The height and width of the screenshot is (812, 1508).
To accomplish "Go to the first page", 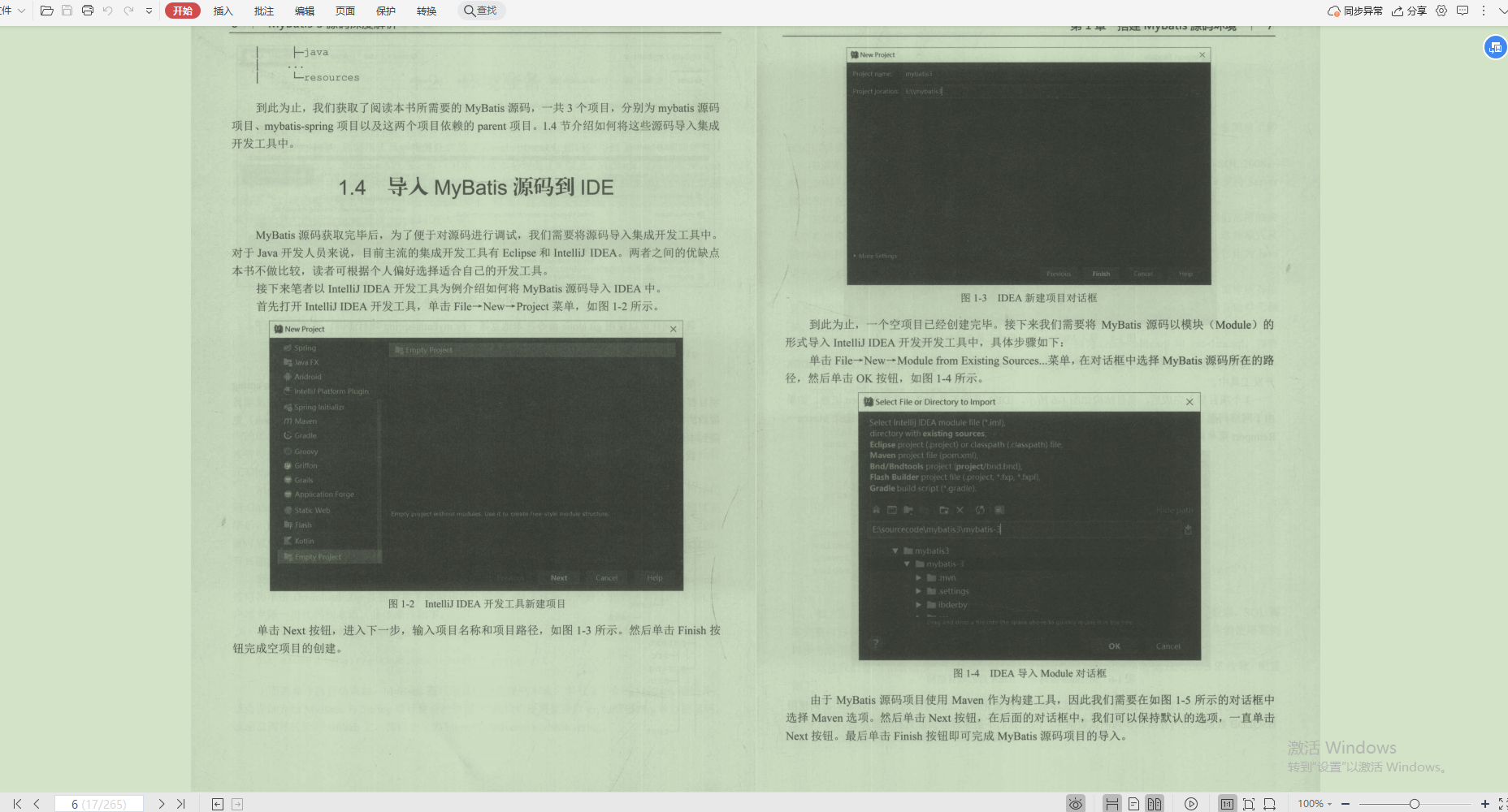I will point(17,804).
